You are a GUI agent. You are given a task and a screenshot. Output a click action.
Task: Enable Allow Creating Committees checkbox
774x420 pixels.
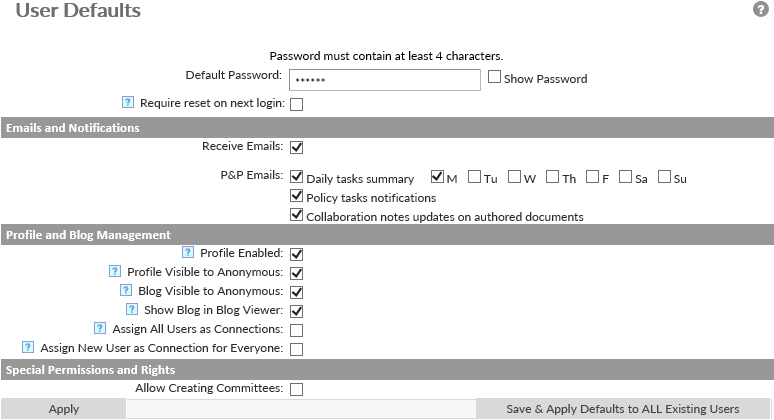[x=297, y=389]
